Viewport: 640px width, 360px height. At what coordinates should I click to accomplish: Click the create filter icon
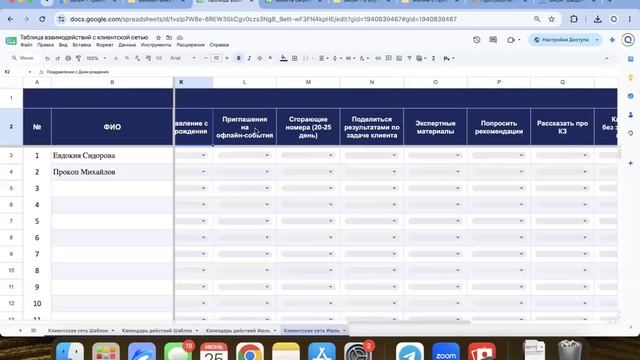409,58
